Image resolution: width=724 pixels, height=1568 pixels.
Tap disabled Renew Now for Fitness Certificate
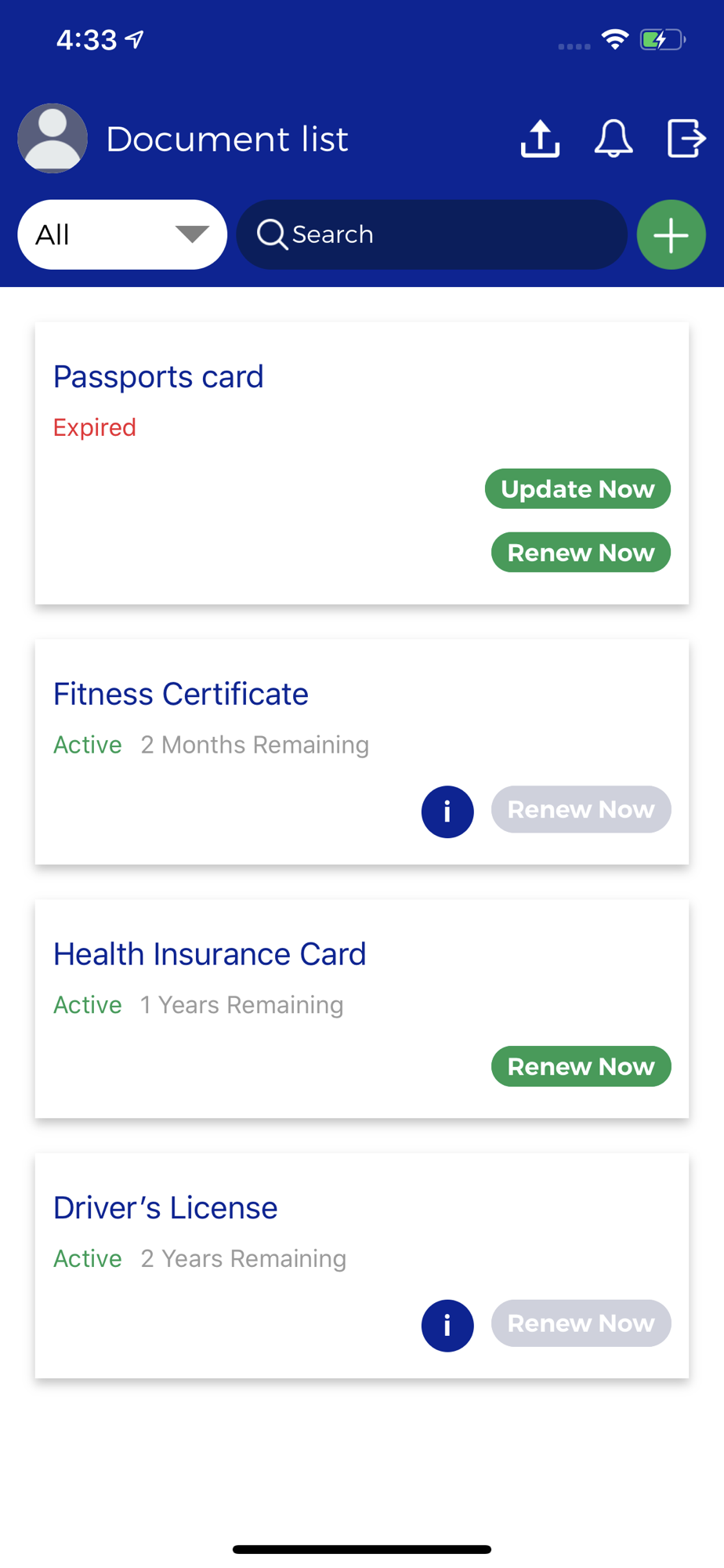pos(581,809)
